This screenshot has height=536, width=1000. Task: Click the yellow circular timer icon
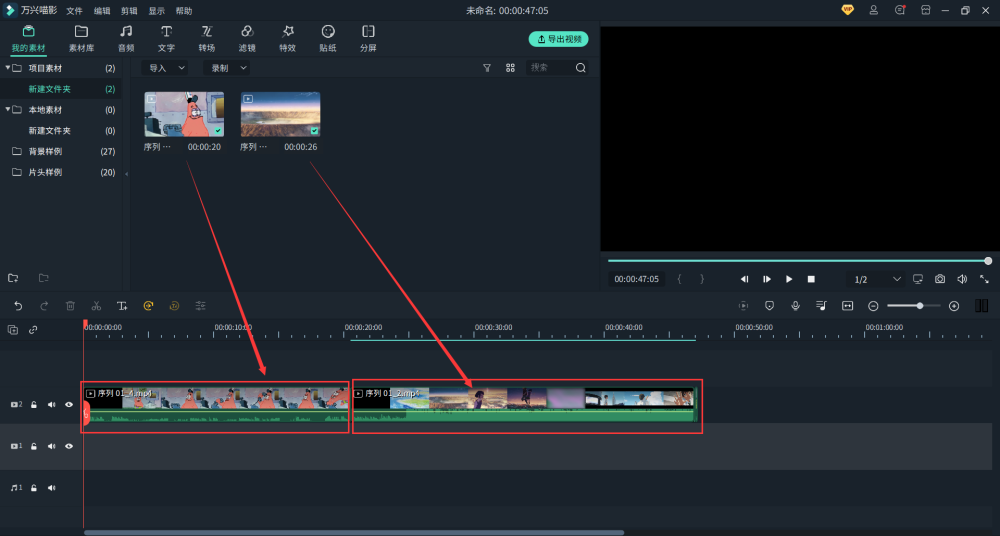pyautogui.click(x=174, y=306)
